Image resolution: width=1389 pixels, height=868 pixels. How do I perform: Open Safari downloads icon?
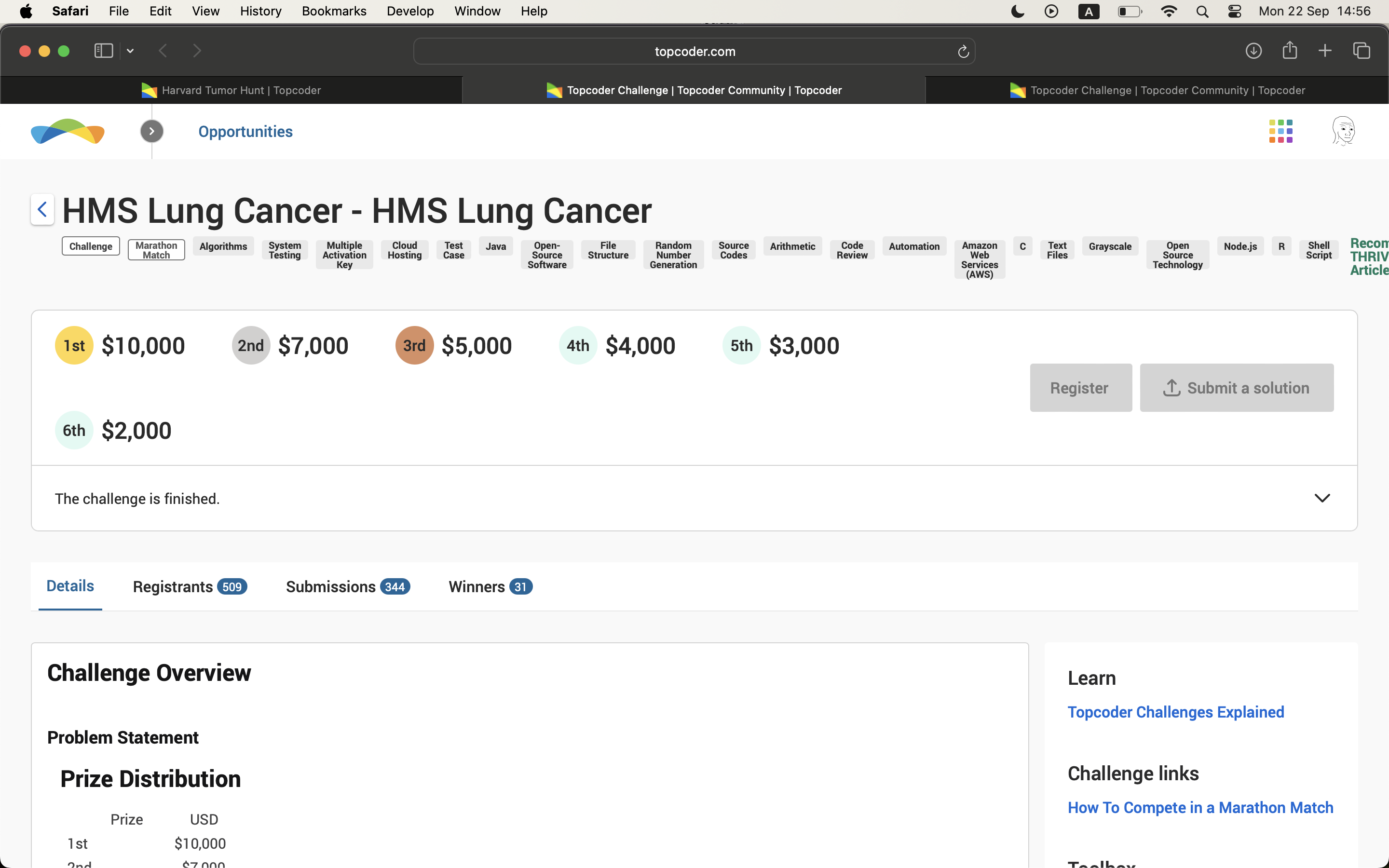[x=1253, y=51]
